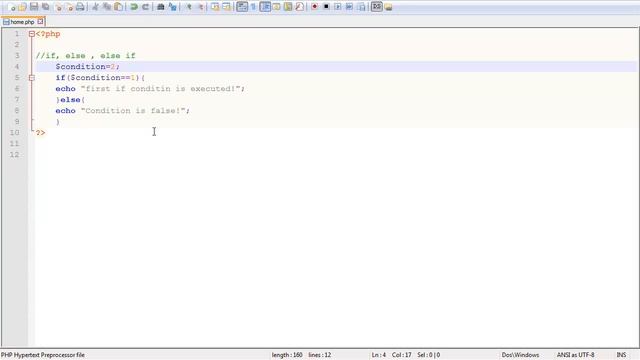The image size is (640, 360).
Task: Click the DS plugin toolbar icon
Action: pyautogui.click(x=376, y=7)
